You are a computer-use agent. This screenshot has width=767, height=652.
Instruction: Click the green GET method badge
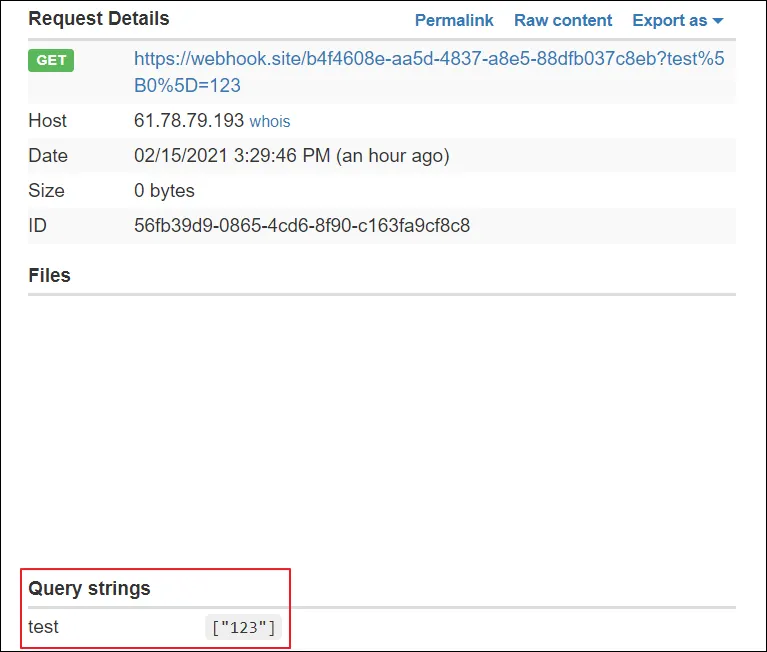point(51,60)
